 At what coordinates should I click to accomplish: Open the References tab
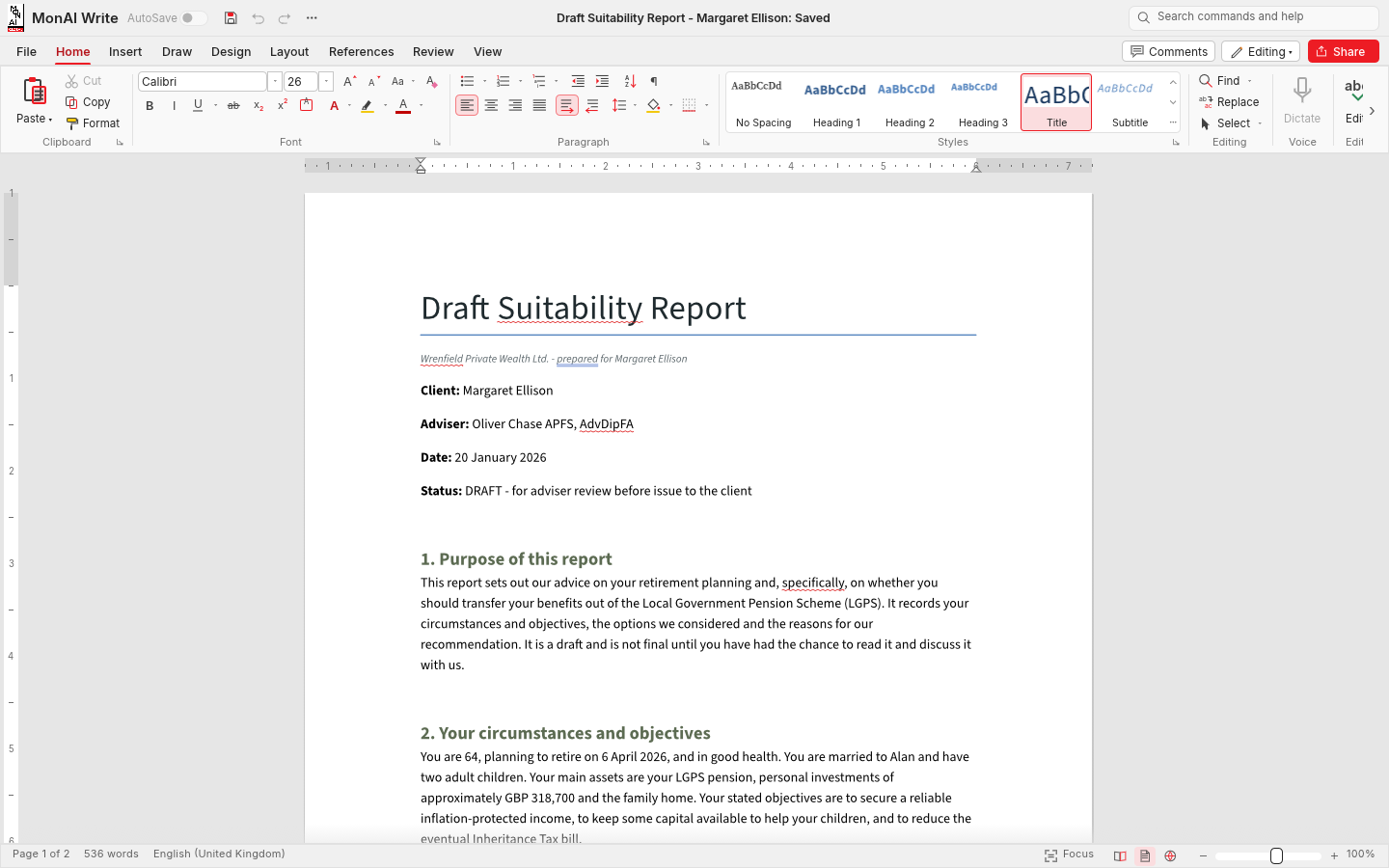(x=361, y=52)
